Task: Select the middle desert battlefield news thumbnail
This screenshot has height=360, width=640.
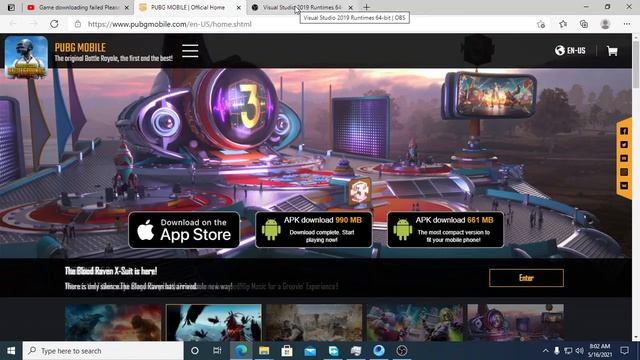Action: click(314, 322)
